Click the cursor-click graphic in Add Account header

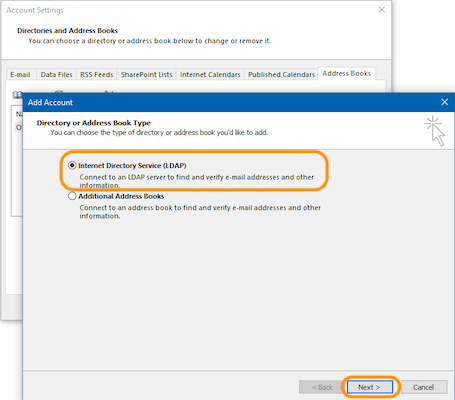[x=435, y=131]
